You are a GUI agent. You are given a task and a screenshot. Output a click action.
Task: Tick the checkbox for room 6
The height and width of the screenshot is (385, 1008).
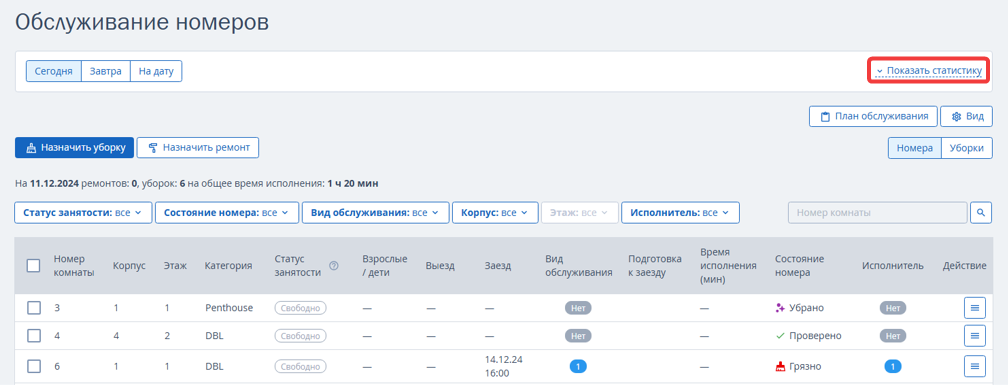[33, 366]
